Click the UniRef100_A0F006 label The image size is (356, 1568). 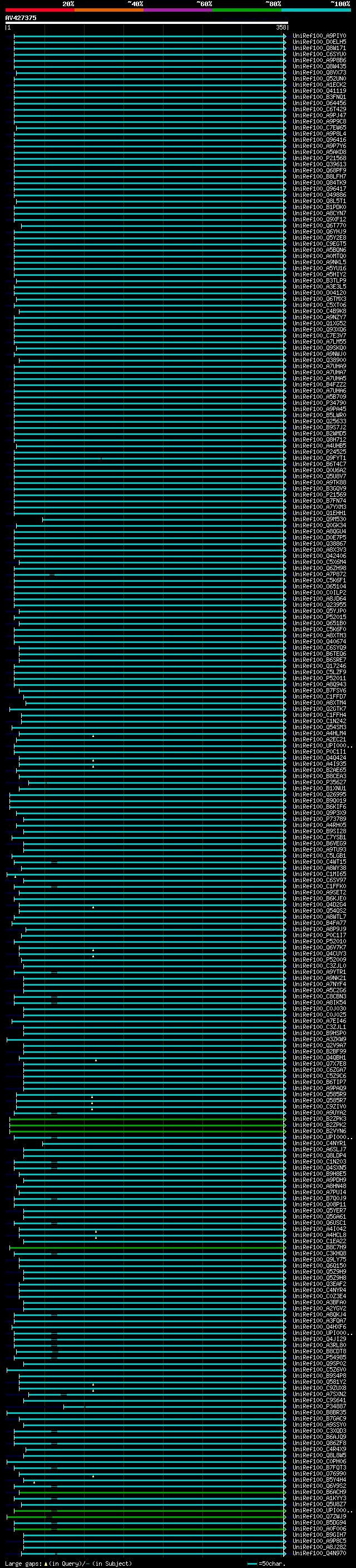319,1529
